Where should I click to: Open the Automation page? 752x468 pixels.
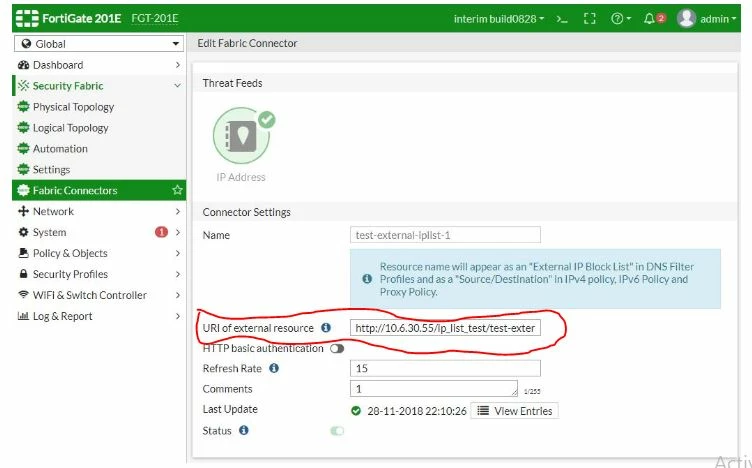(60, 149)
